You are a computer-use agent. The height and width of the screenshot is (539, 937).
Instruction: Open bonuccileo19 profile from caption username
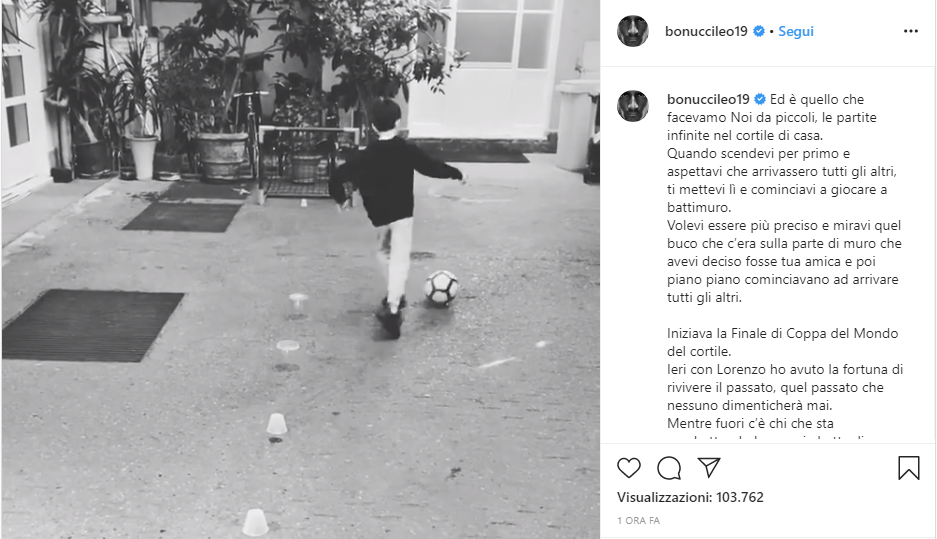[x=708, y=99]
